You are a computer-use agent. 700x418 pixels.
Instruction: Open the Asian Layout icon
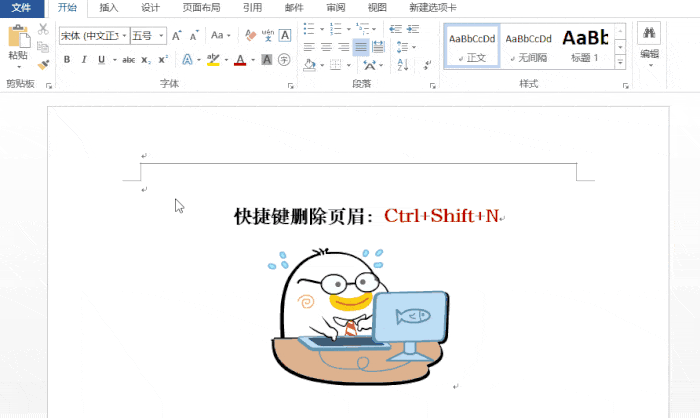click(x=370, y=65)
